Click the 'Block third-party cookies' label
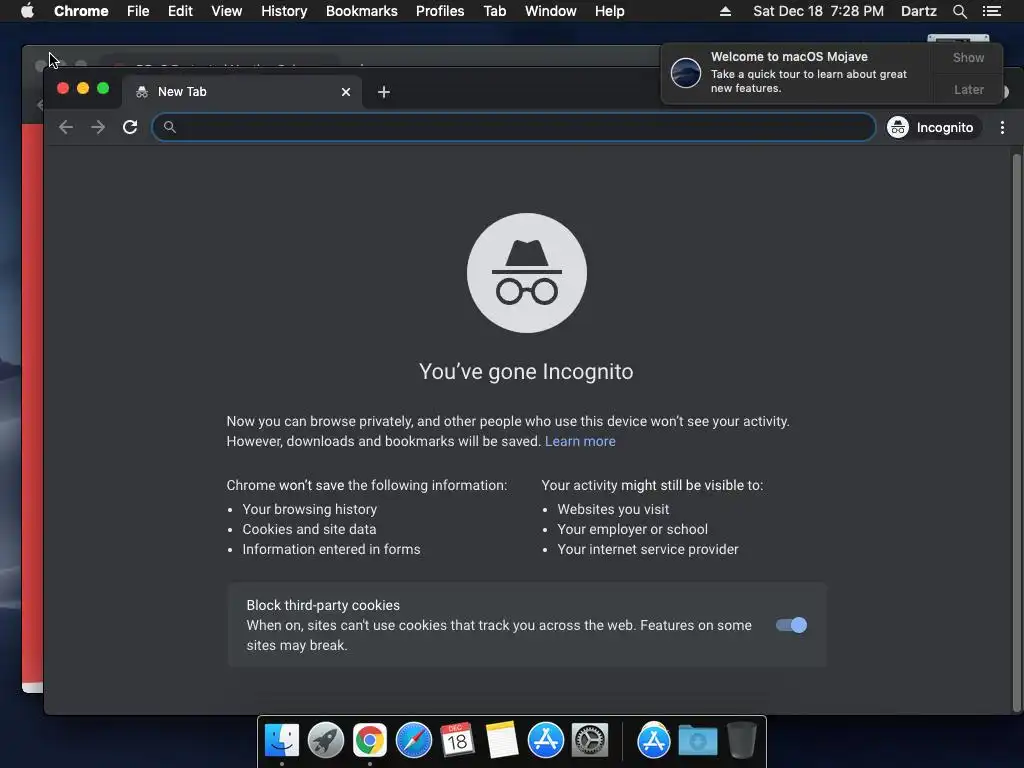 [x=323, y=605]
